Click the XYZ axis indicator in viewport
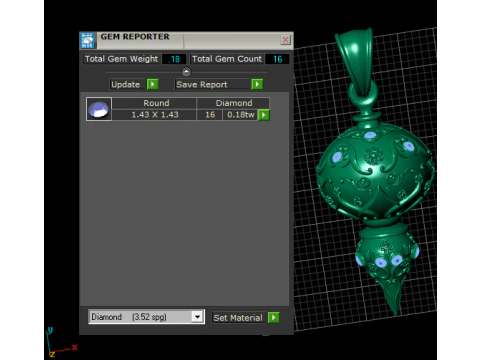The width and height of the screenshot is (480, 360). [x=61, y=342]
